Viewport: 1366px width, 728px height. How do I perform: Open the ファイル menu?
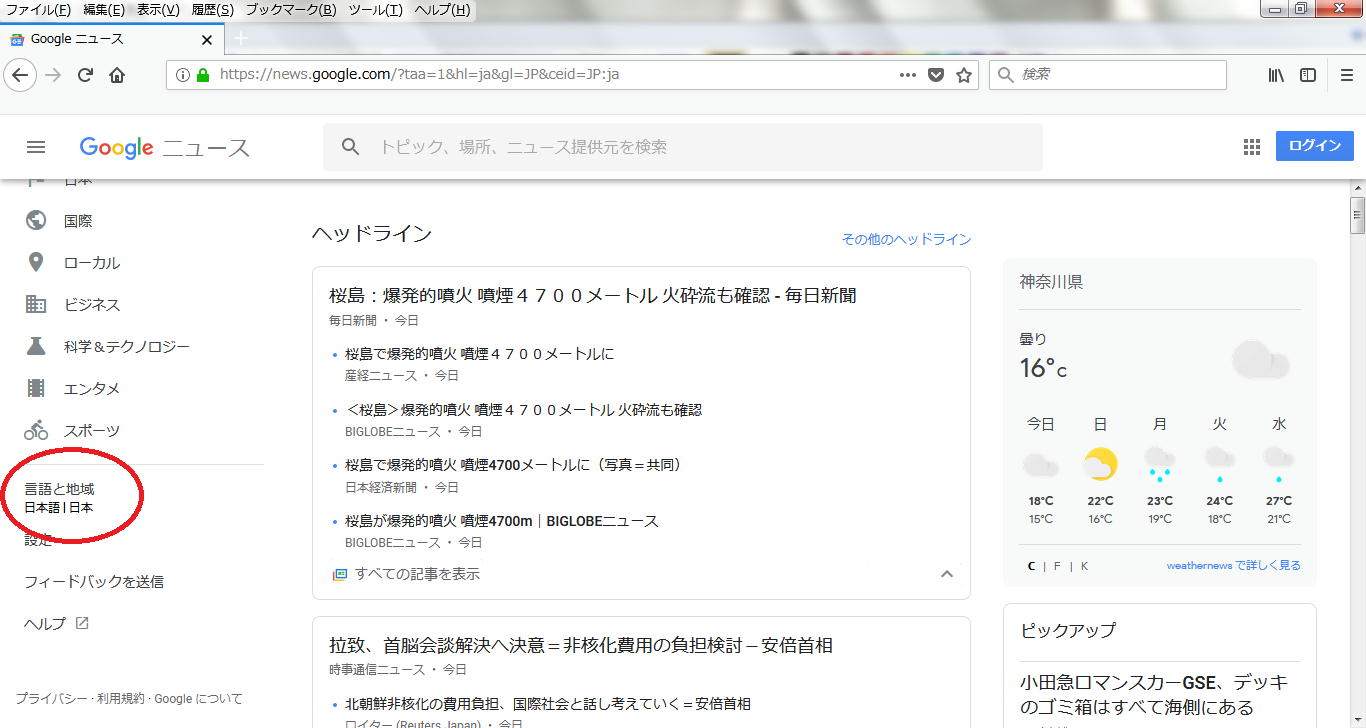38,10
